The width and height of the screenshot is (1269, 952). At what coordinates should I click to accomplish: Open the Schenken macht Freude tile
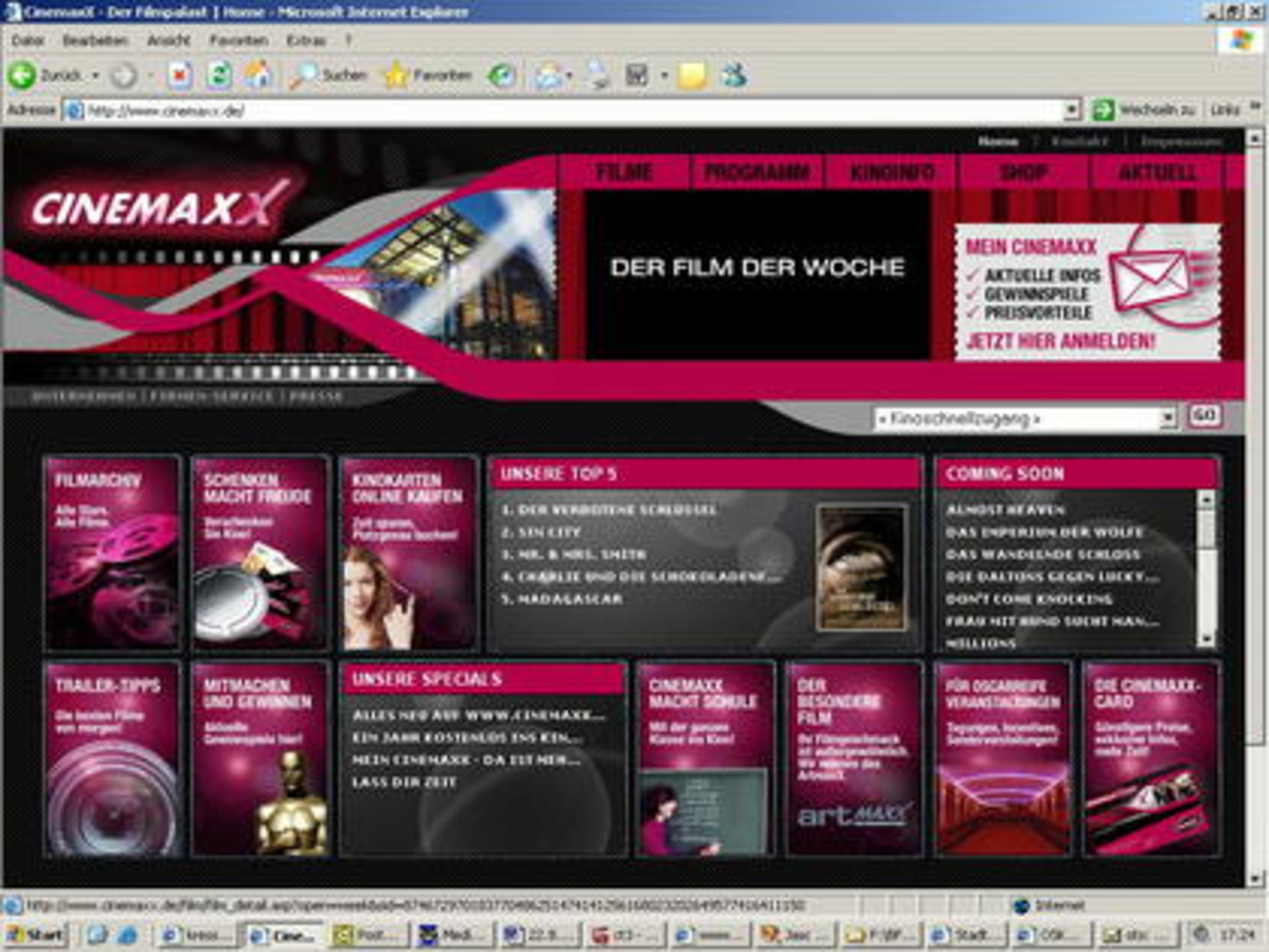click(x=260, y=553)
